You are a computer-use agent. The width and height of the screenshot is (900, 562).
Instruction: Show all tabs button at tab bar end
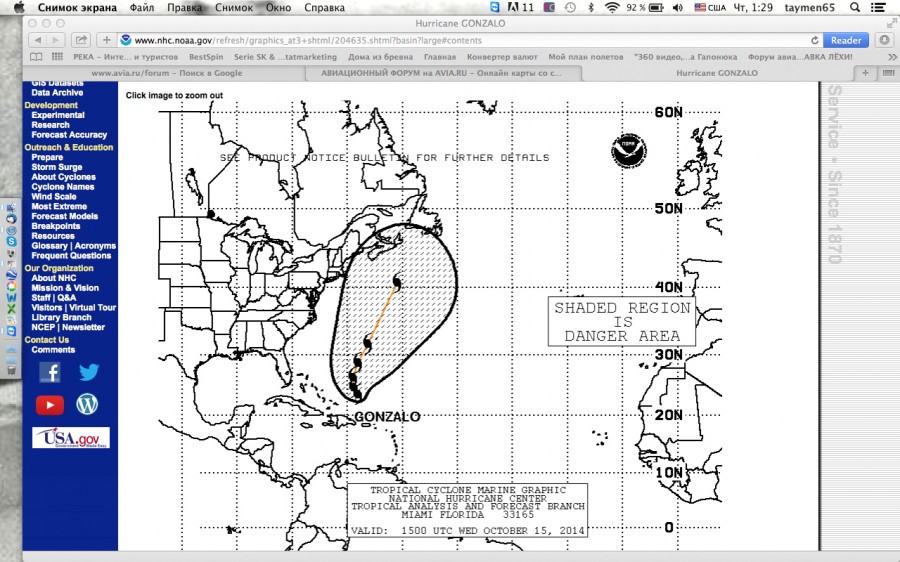click(x=888, y=73)
